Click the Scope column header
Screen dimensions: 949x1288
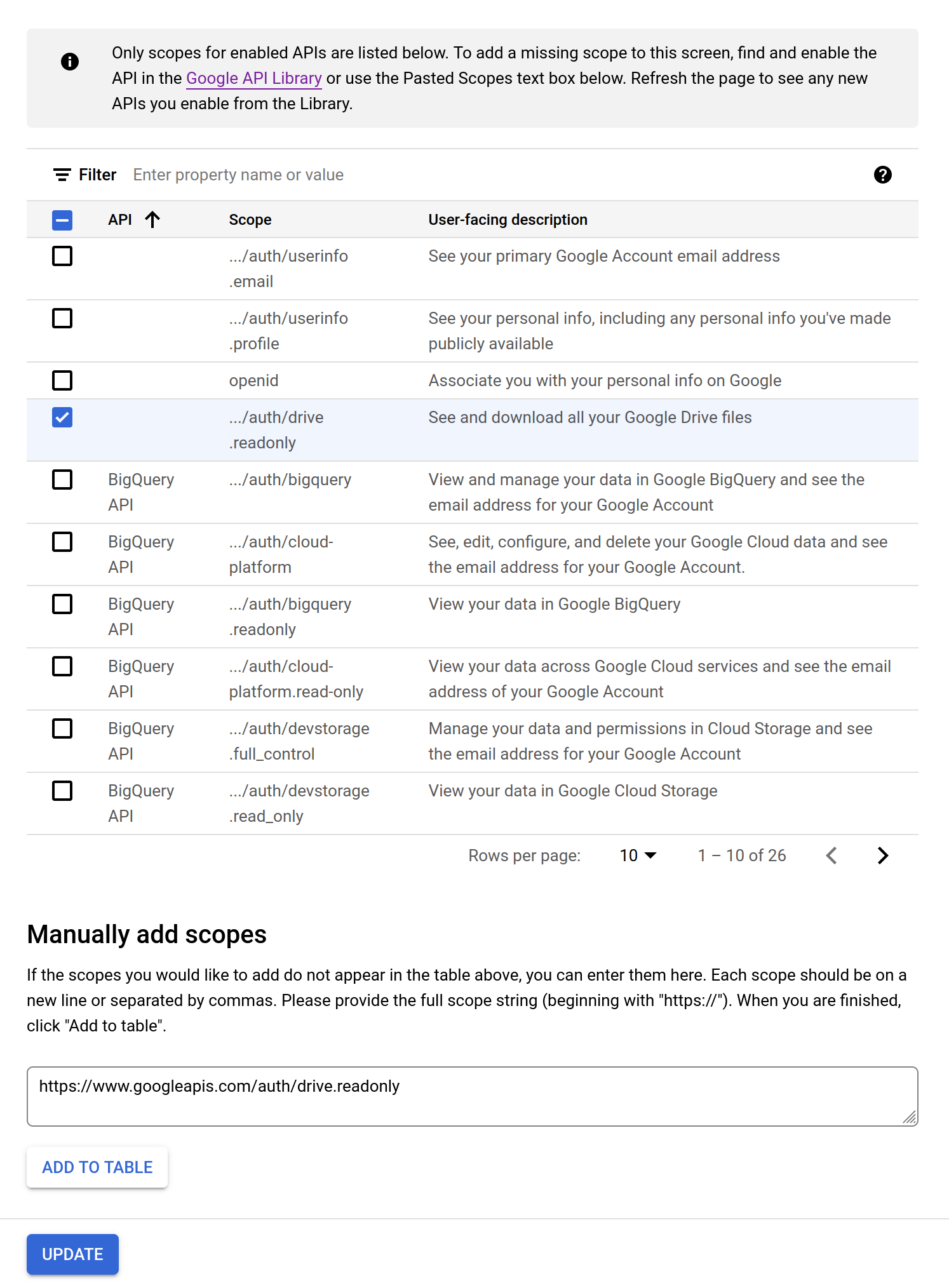coord(250,220)
